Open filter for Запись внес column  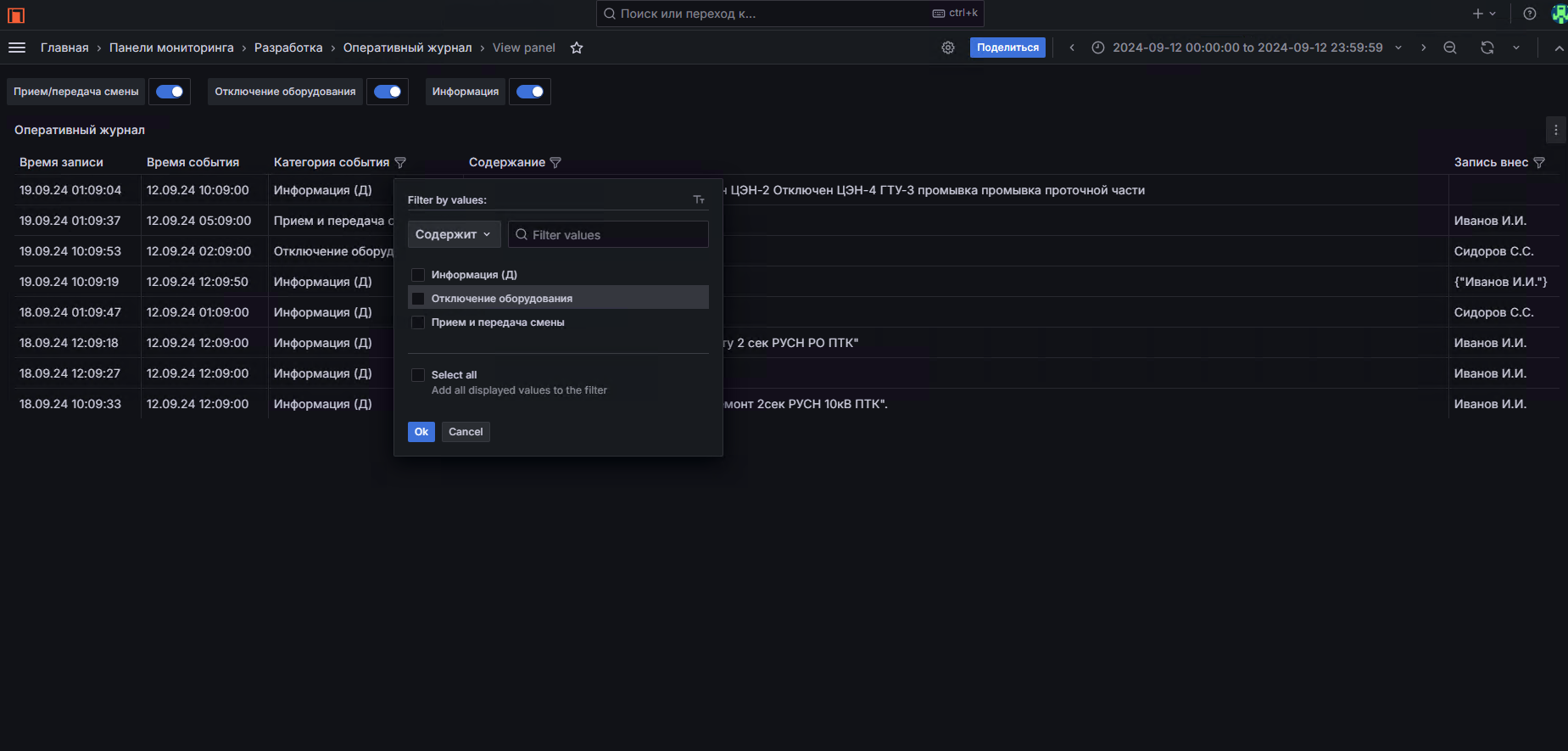point(1539,162)
